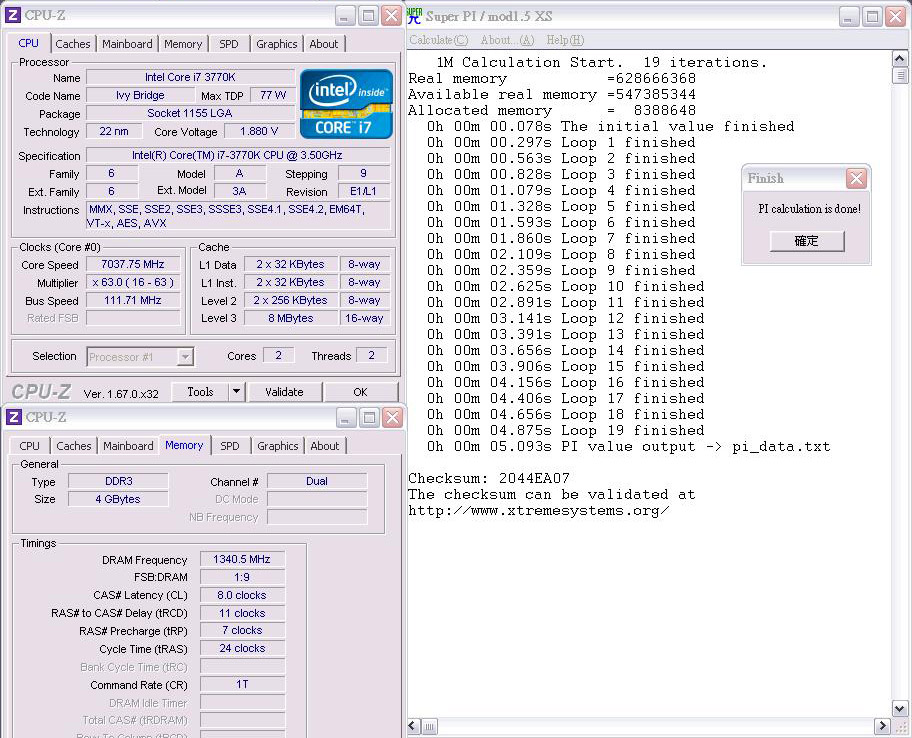The width and height of the screenshot is (912, 738).
Task: Click the Core Speed value 7037.75 MHz
Action: click(x=133, y=264)
